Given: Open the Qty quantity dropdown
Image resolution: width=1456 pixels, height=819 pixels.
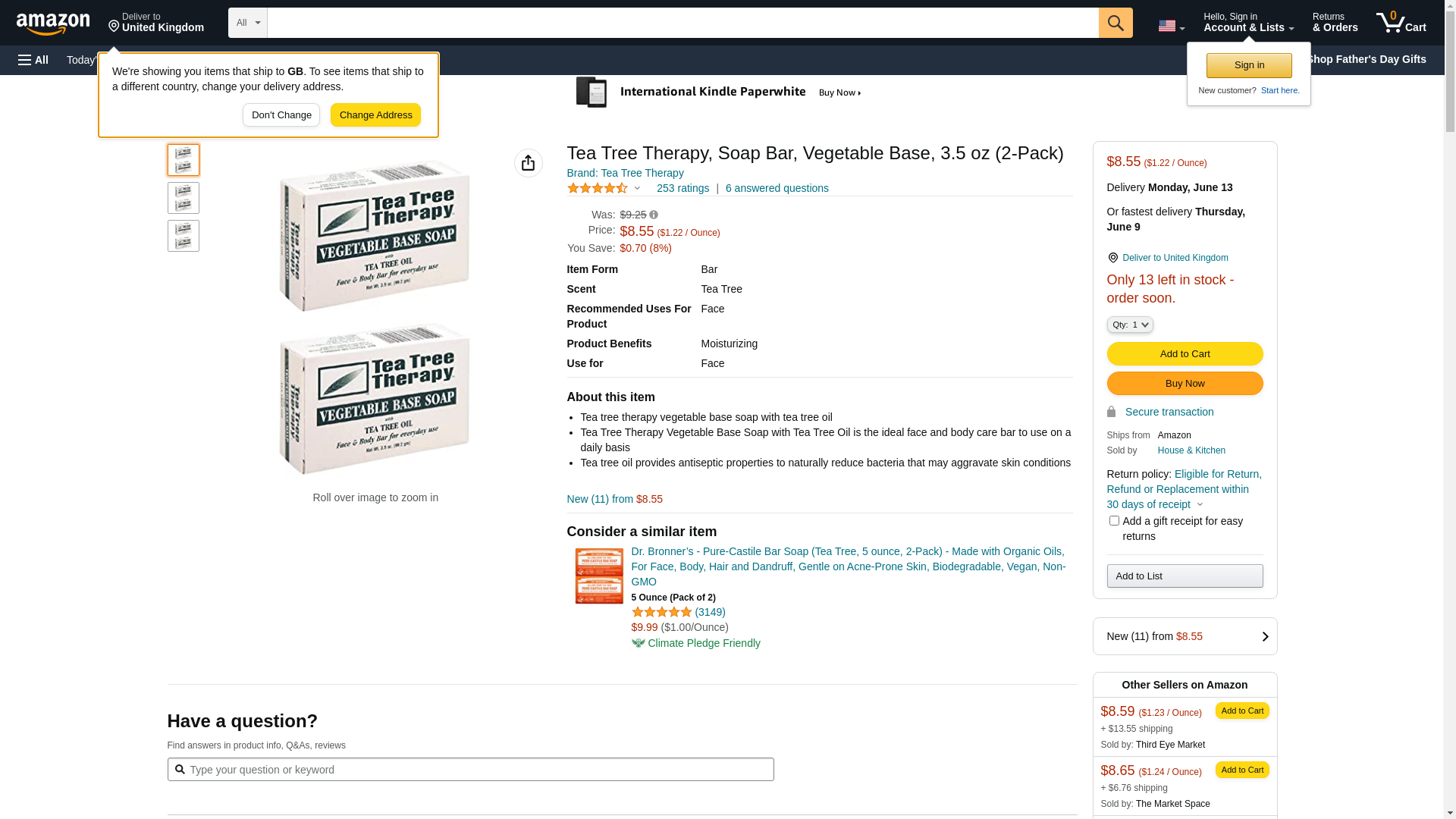Looking at the screenshot, I should (1130, 325).
